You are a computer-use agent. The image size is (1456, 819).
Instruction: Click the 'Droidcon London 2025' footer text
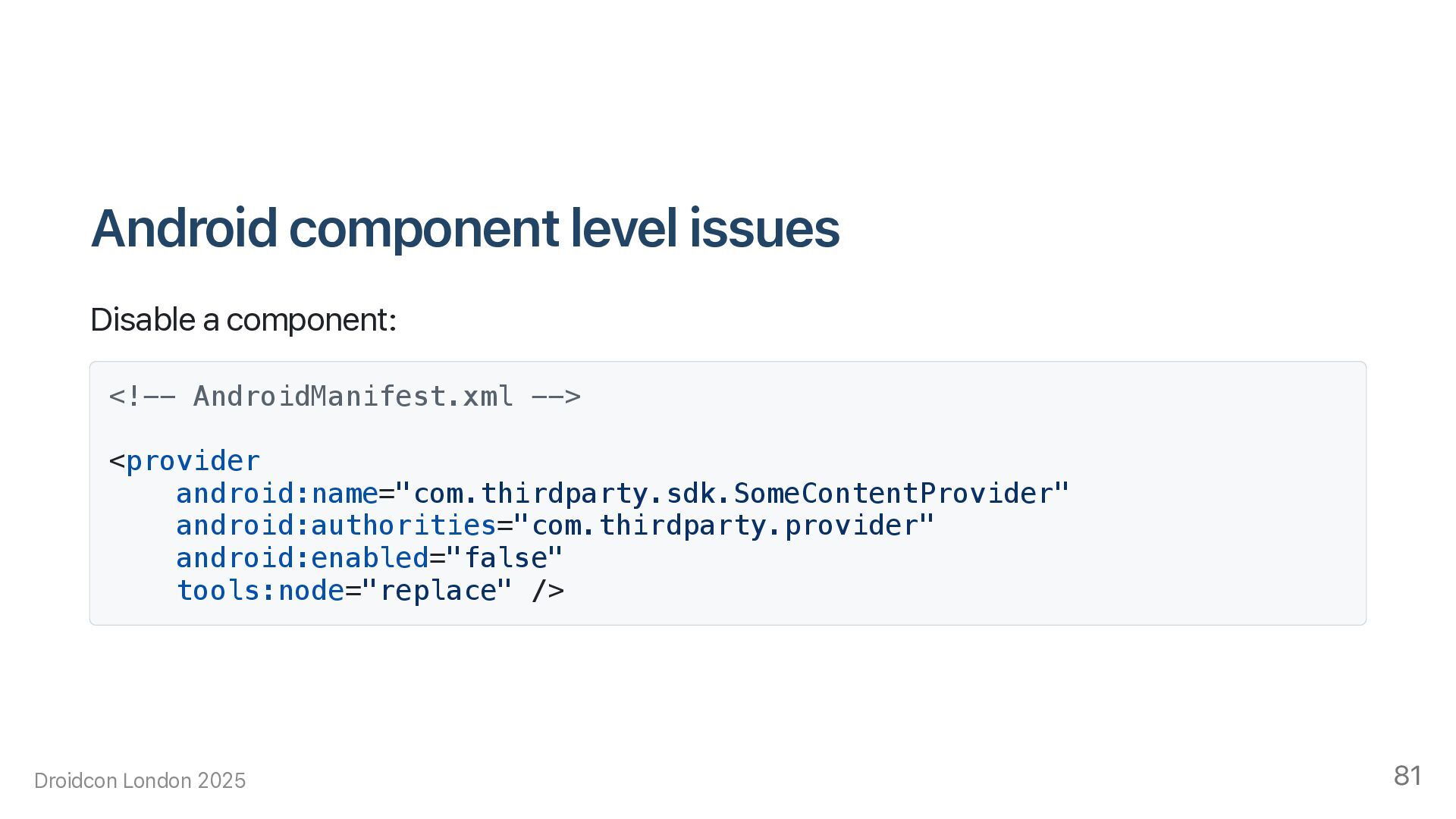[140, 781]
